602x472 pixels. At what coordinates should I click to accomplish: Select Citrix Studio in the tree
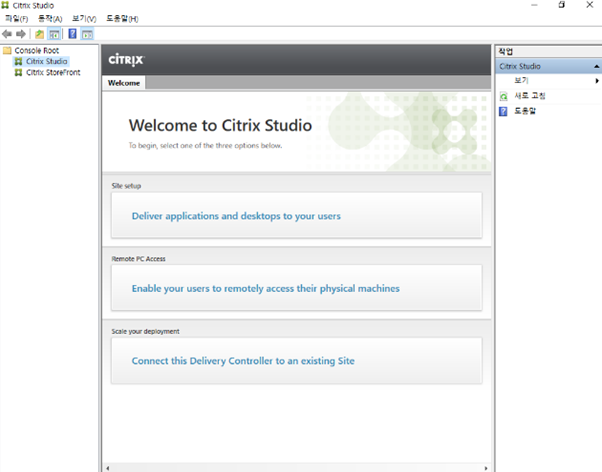(x=46, y=61)
